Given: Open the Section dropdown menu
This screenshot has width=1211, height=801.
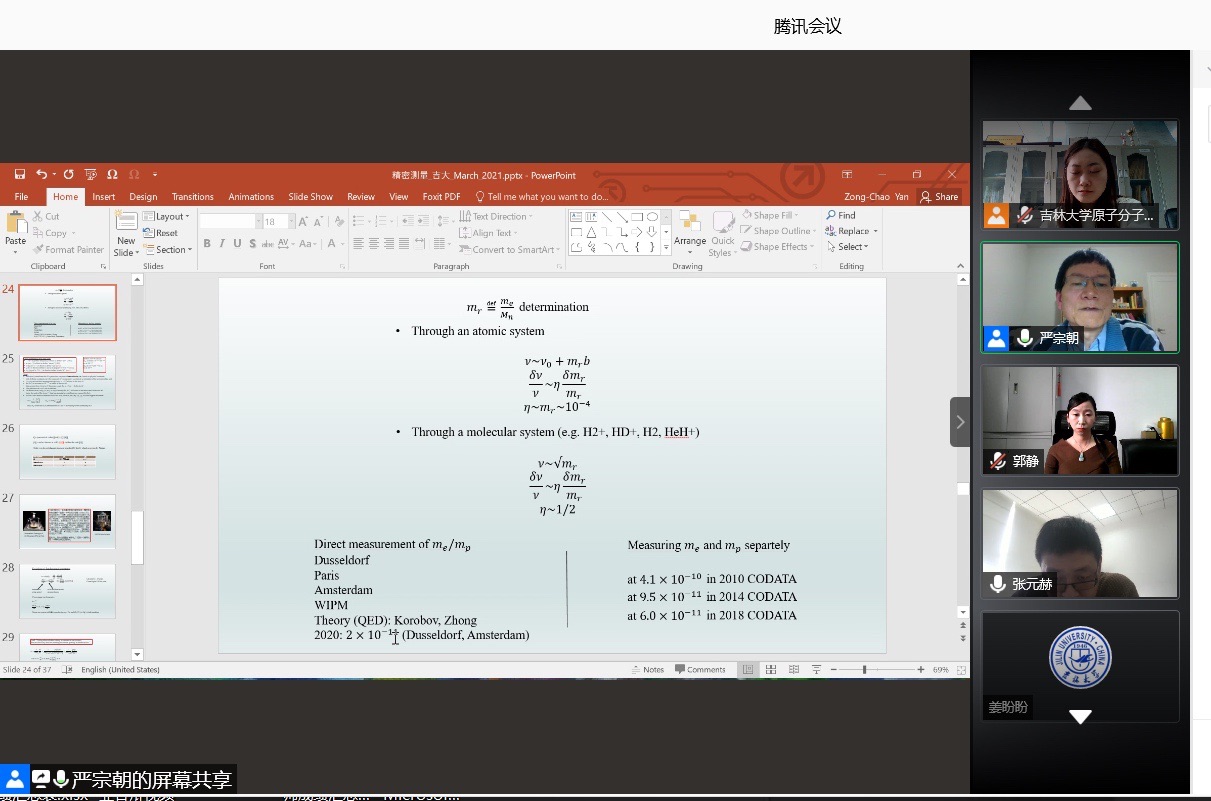Looking at the screenshot, I should (170, 250).
